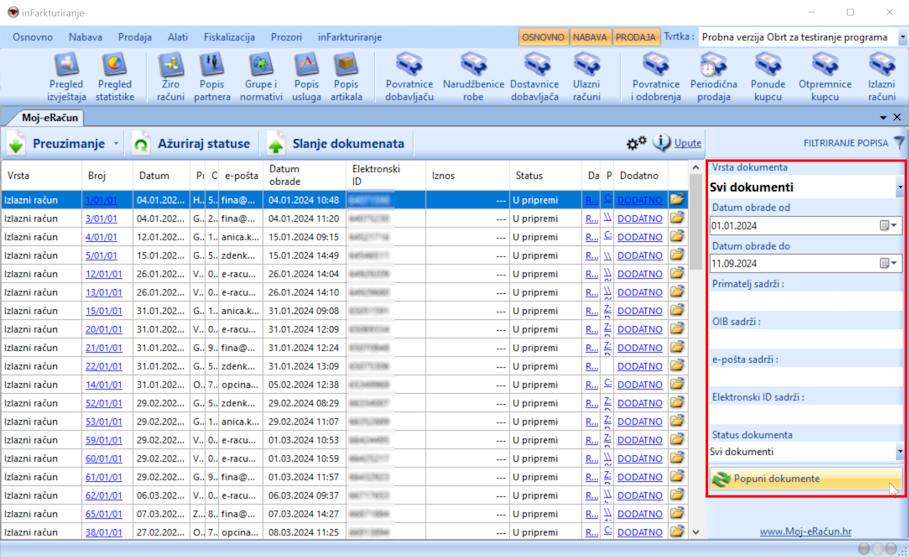Open the Tvrtka company dropdown

click(x=902, y=37)
